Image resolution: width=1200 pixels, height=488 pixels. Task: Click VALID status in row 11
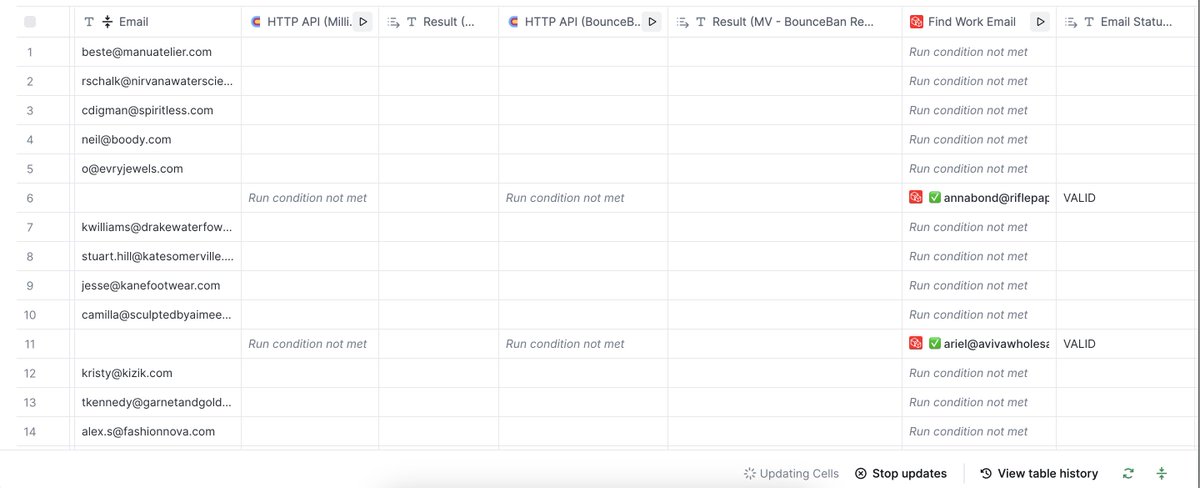pos(1079,344)
